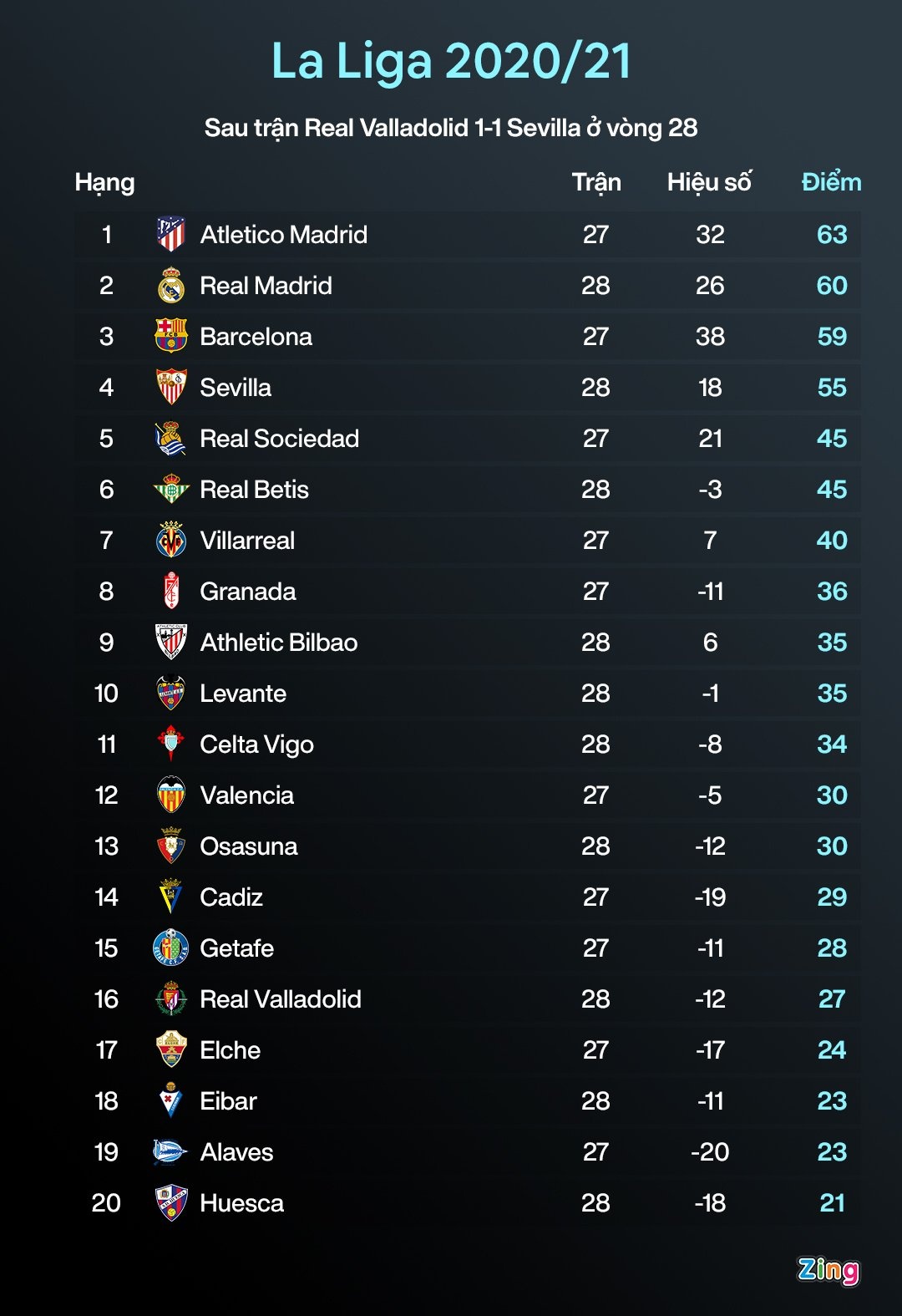Click Atletico Madrid's 63 points value
The height and width of the screenshot is (1316, 902).
click(832, 235)
